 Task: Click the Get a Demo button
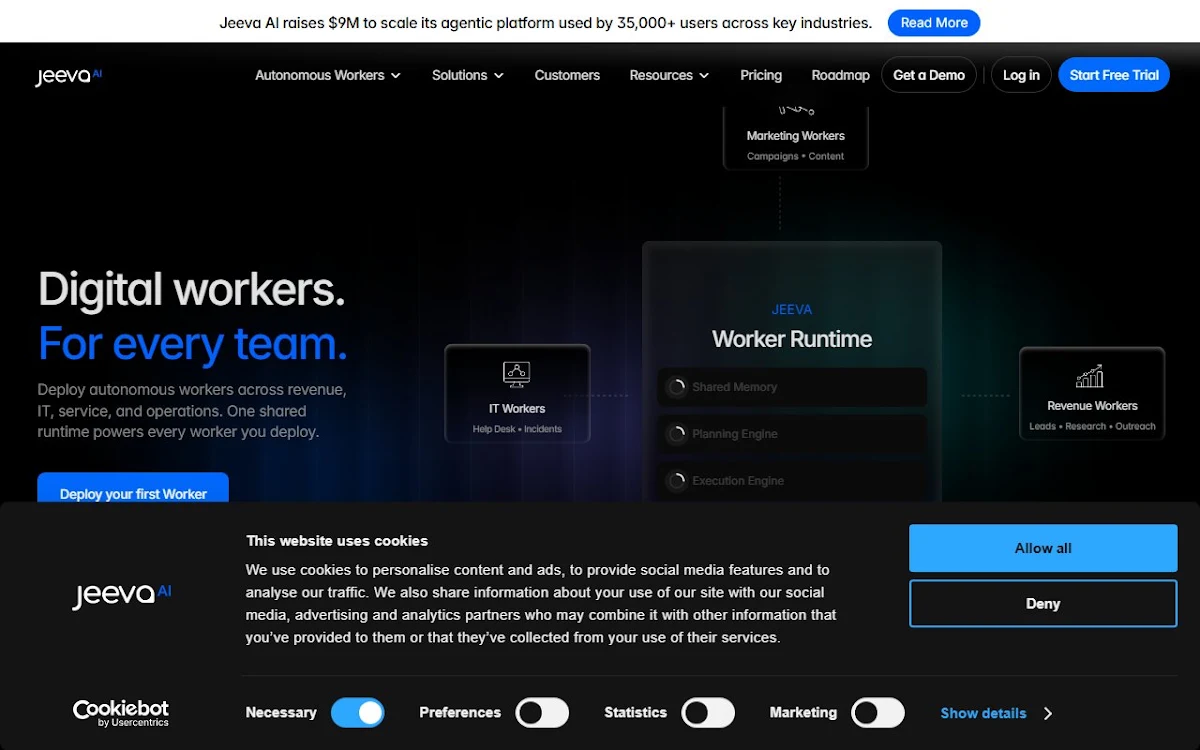929,75
